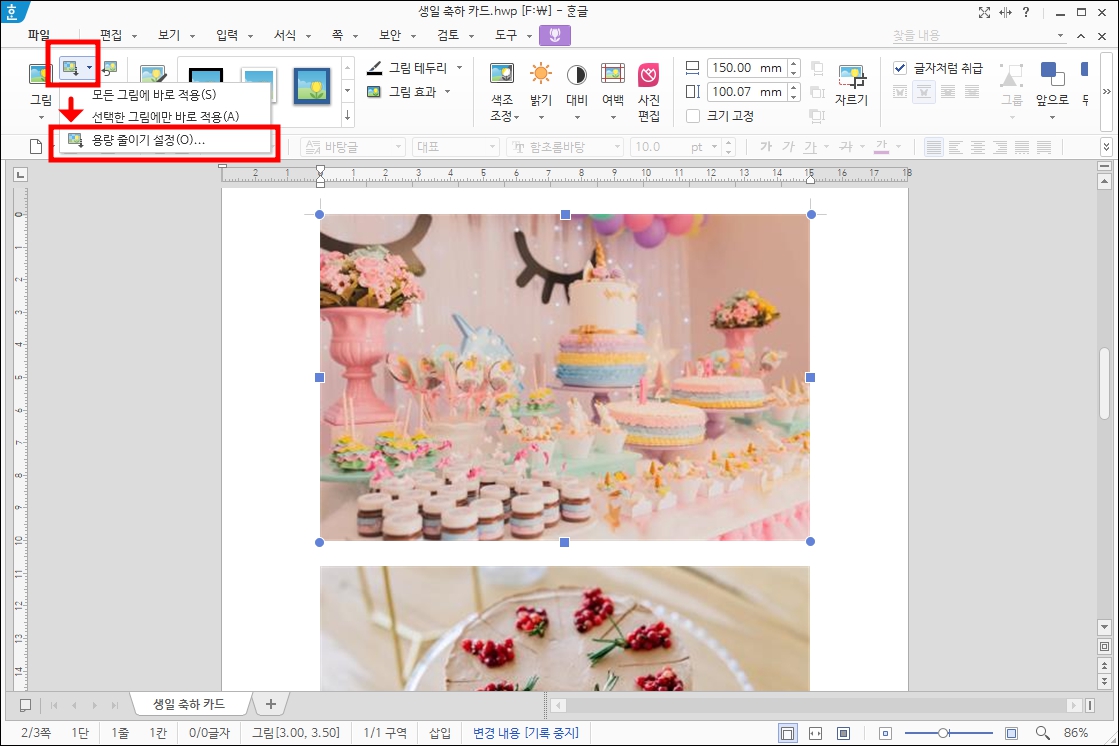Decrease picture height with stepper down arrow

(x=794, y=96)
